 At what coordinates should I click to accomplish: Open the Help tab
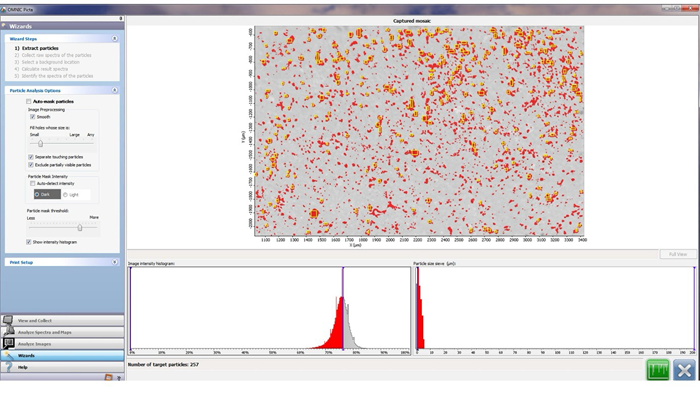62,367
